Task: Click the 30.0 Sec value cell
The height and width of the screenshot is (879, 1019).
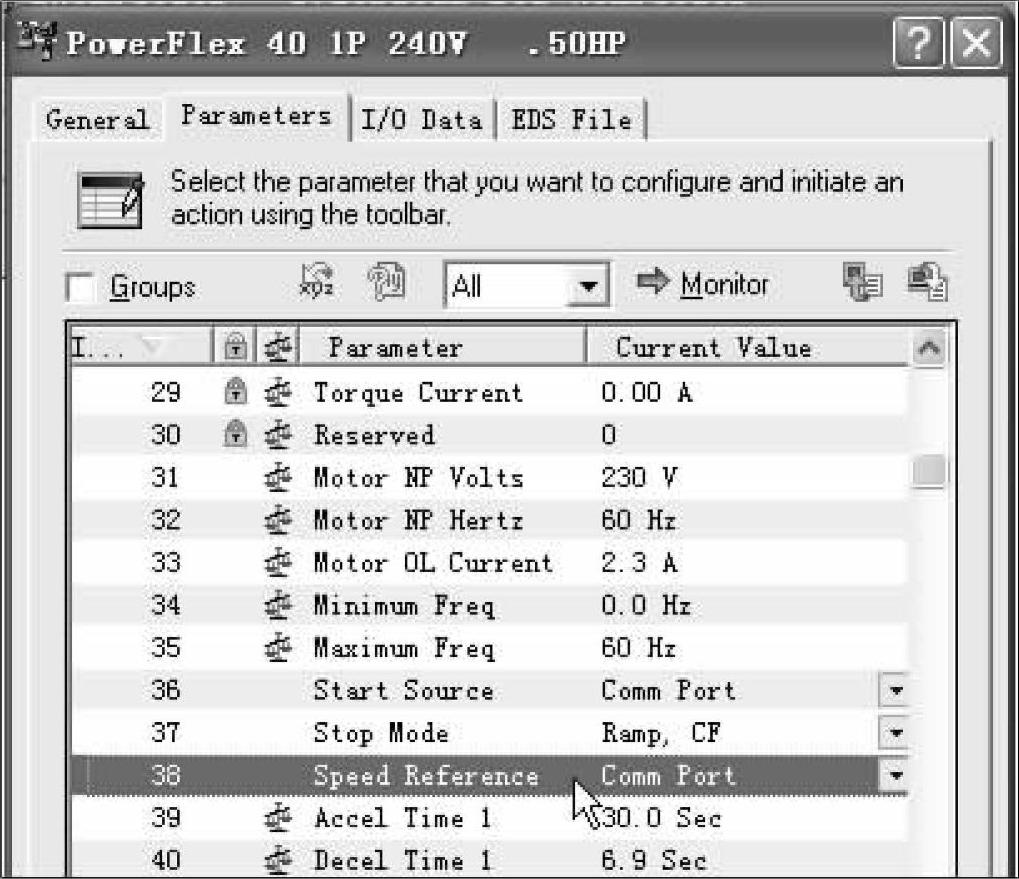Action: coord(662,818)
